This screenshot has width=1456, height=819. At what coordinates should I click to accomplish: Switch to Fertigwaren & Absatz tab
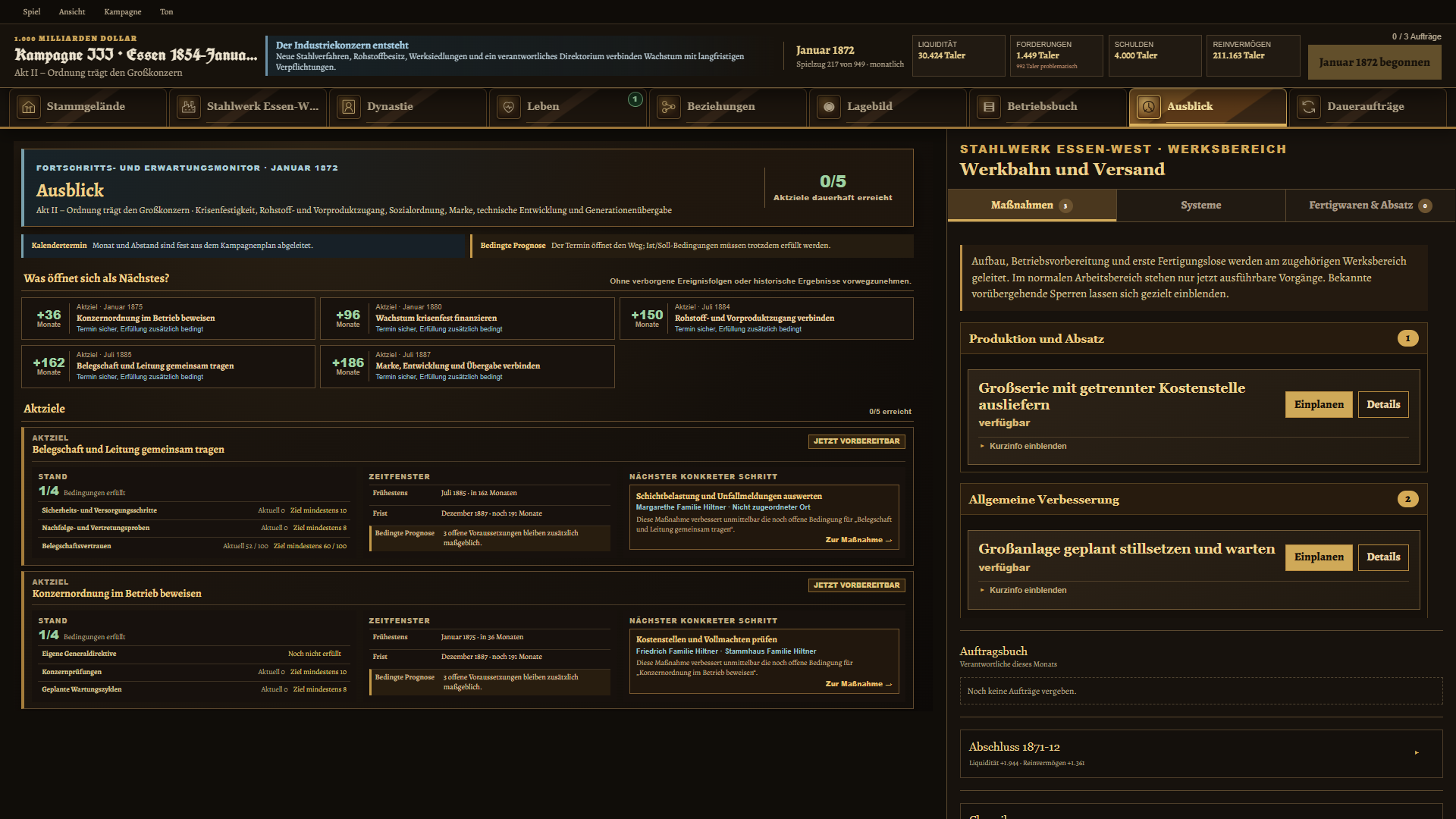(1370, 206)
